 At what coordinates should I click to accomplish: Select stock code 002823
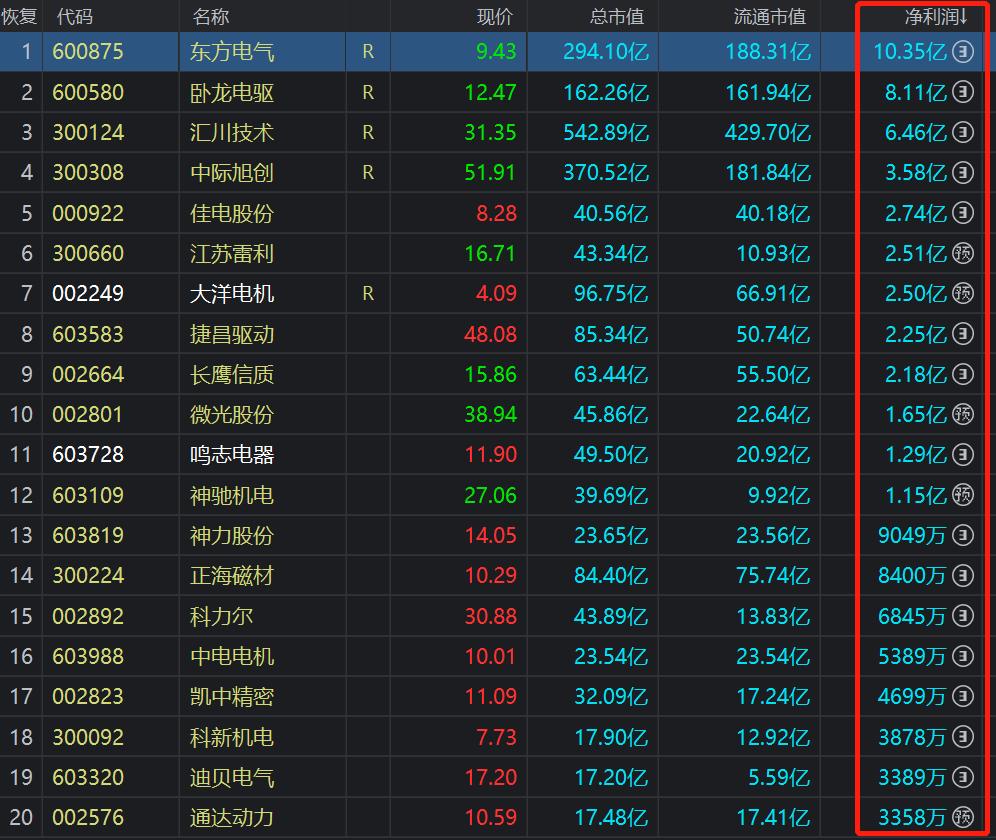point(88,696)
